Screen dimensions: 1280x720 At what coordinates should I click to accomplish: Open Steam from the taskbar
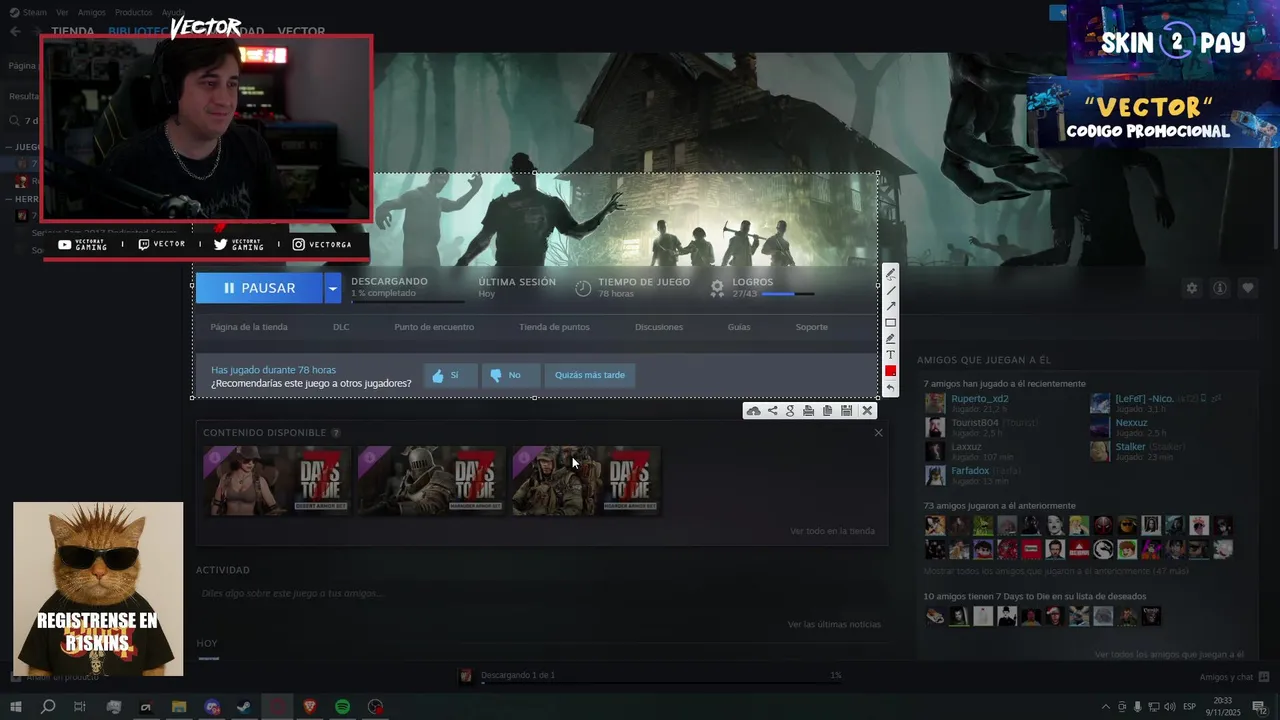(244, 707)
